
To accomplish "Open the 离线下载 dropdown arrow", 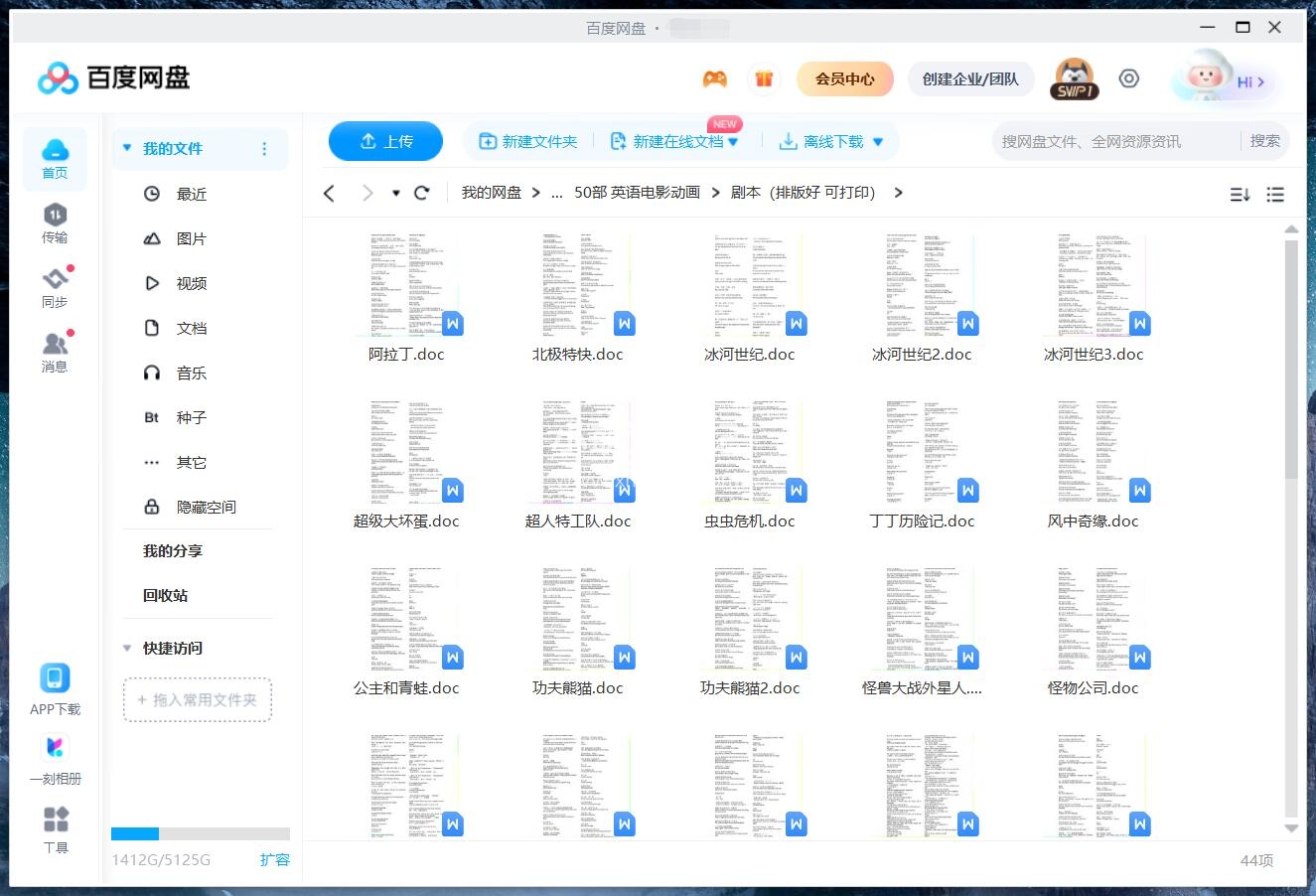I will point(878,142).
